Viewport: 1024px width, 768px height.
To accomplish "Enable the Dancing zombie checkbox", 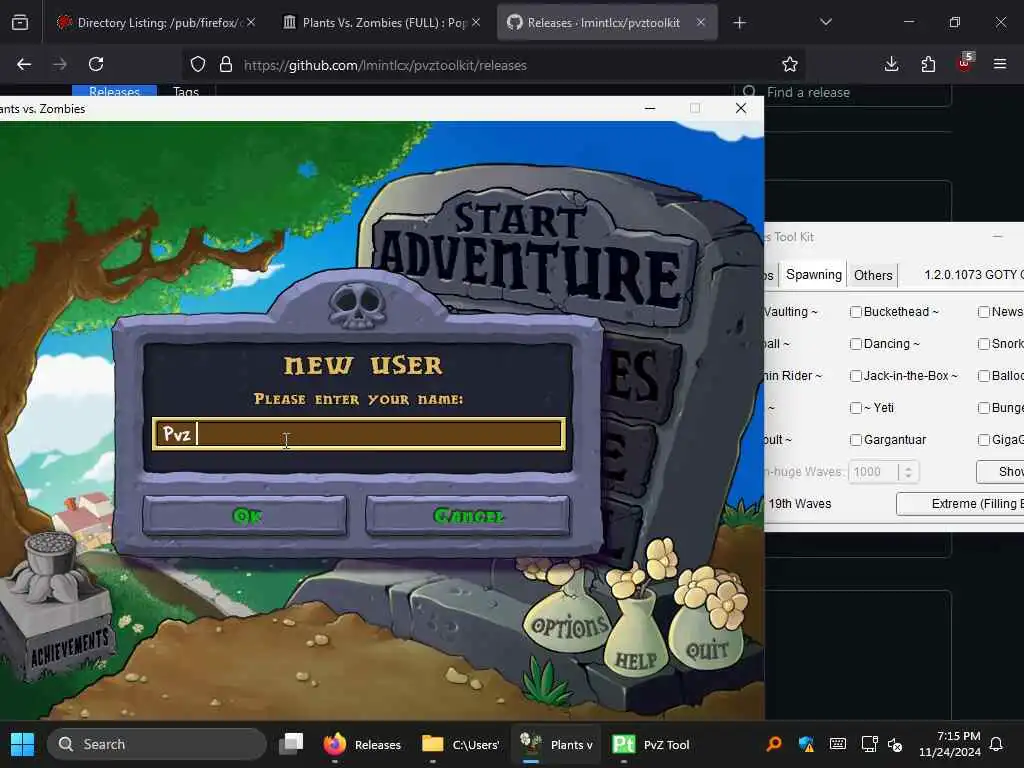I will pyautogui.click(x=856, y=344).
